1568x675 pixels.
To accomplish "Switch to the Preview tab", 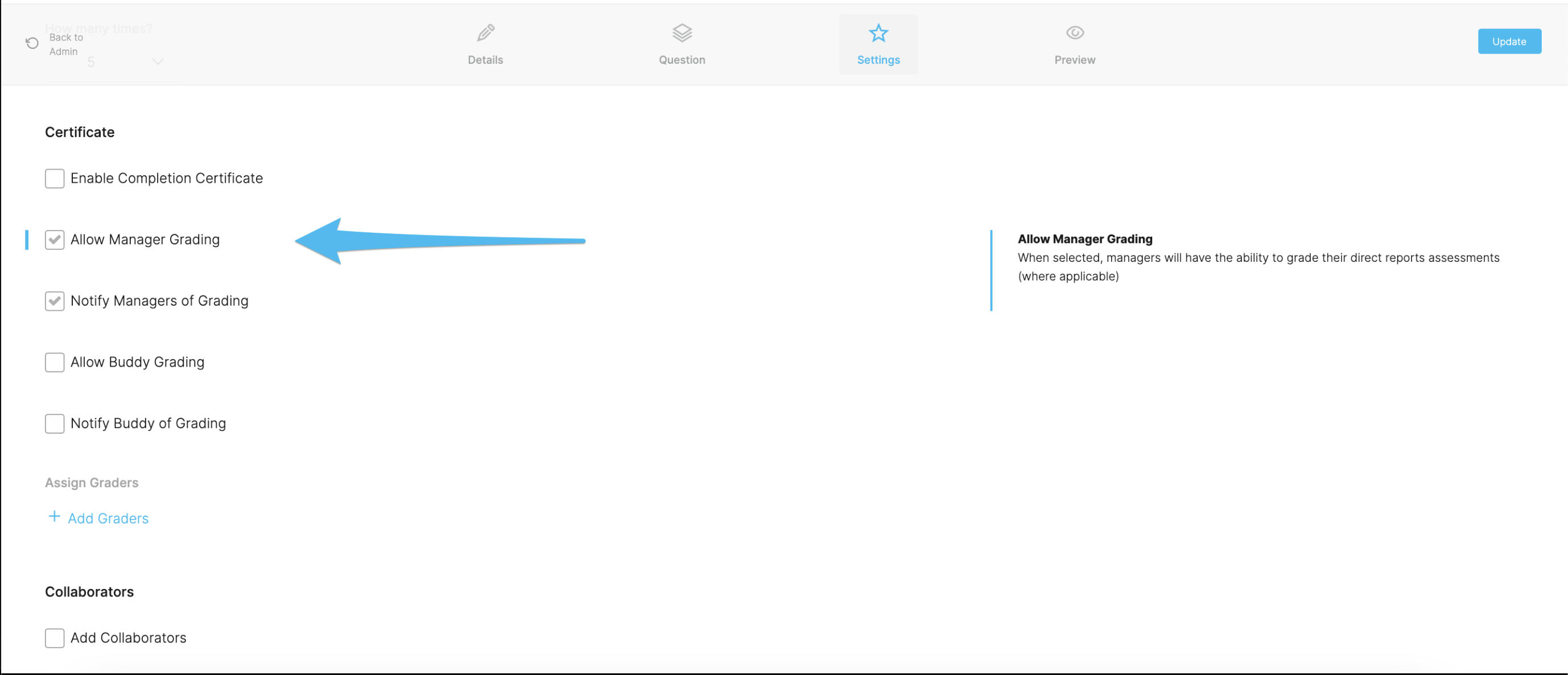I will click(1074, 44).
